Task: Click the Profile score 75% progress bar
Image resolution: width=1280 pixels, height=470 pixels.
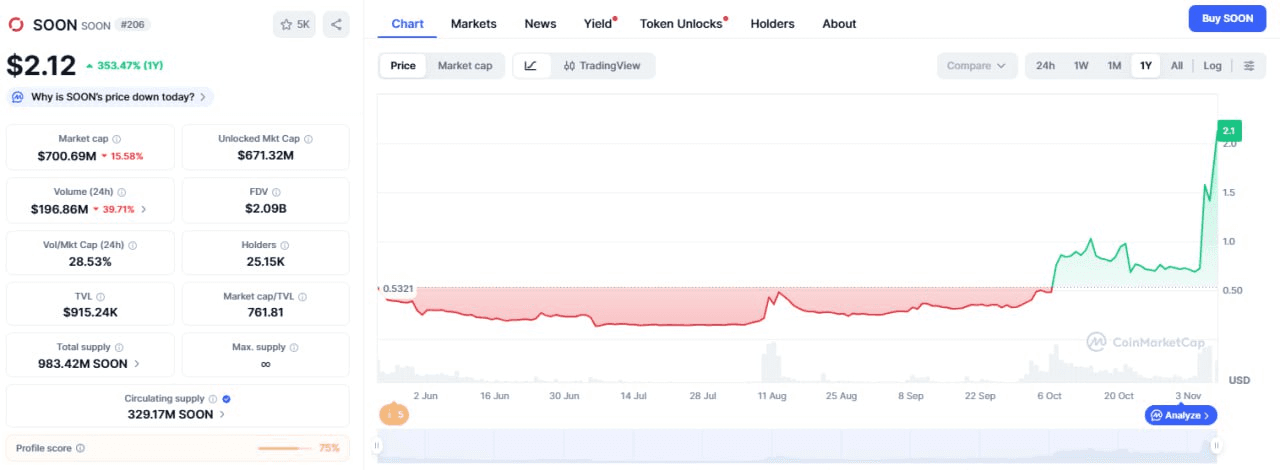Action: click(x=285, y=448)
